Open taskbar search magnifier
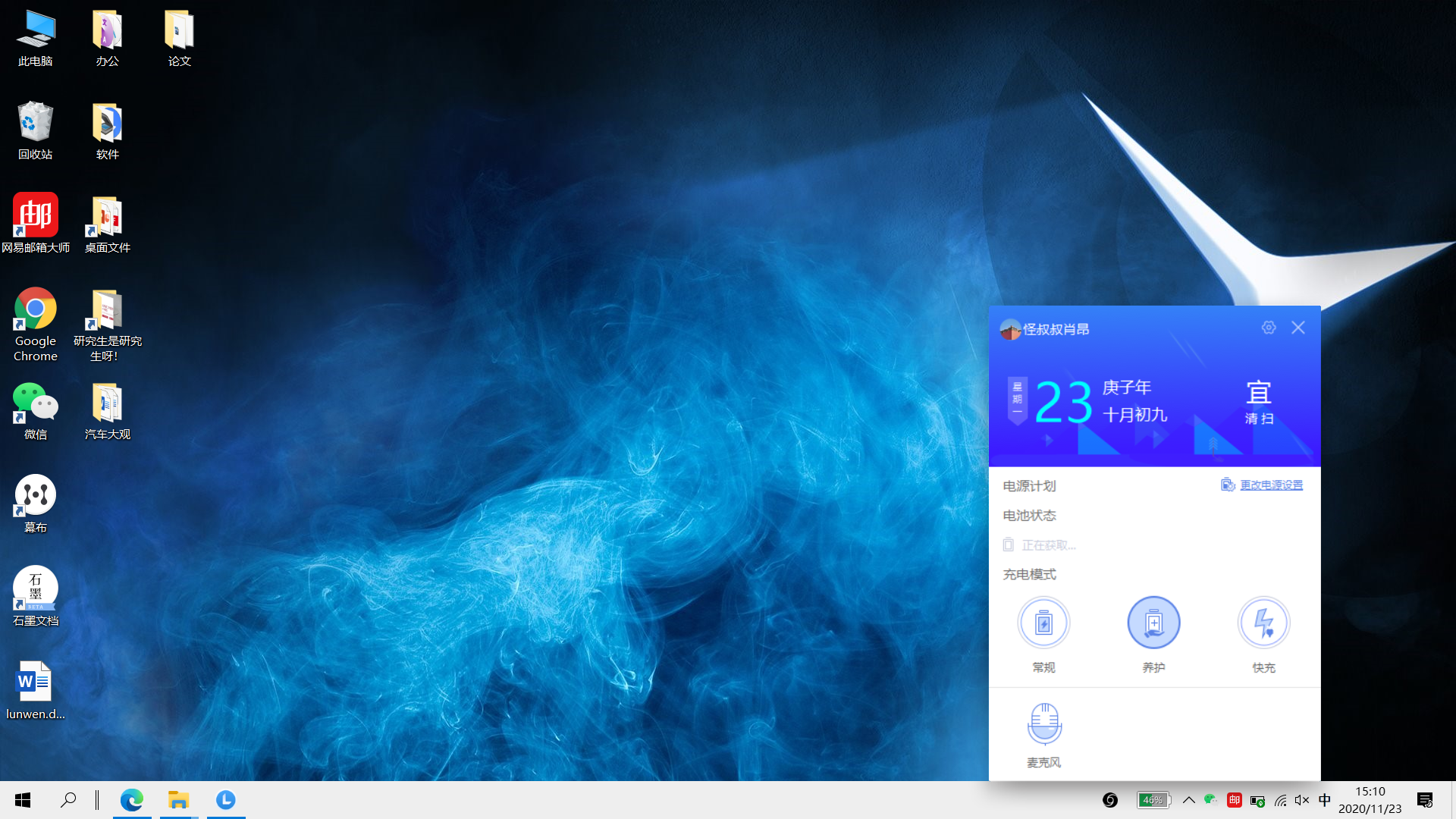 pyautogui.click(x=68, y=800)
